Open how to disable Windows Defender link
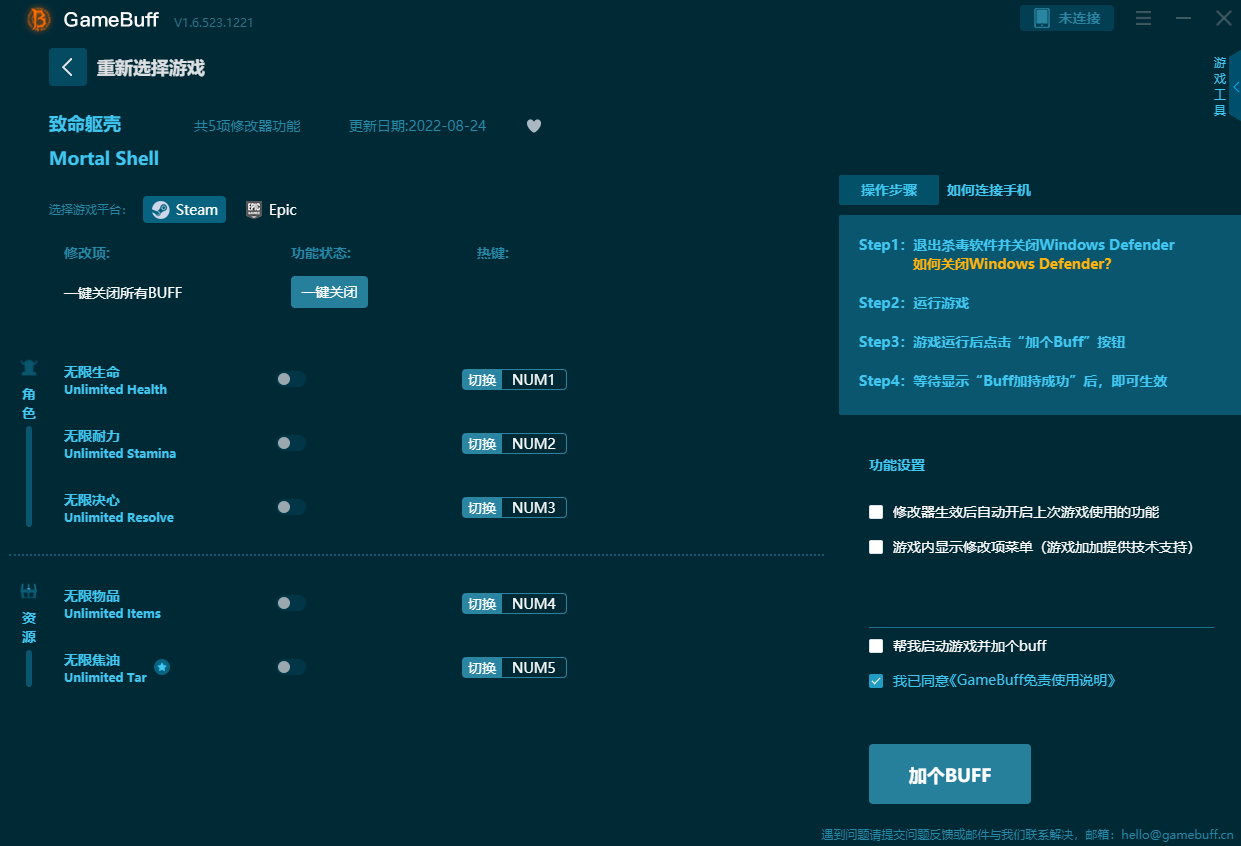This screenshot has width=1241, height=846. pos(1012,264)
